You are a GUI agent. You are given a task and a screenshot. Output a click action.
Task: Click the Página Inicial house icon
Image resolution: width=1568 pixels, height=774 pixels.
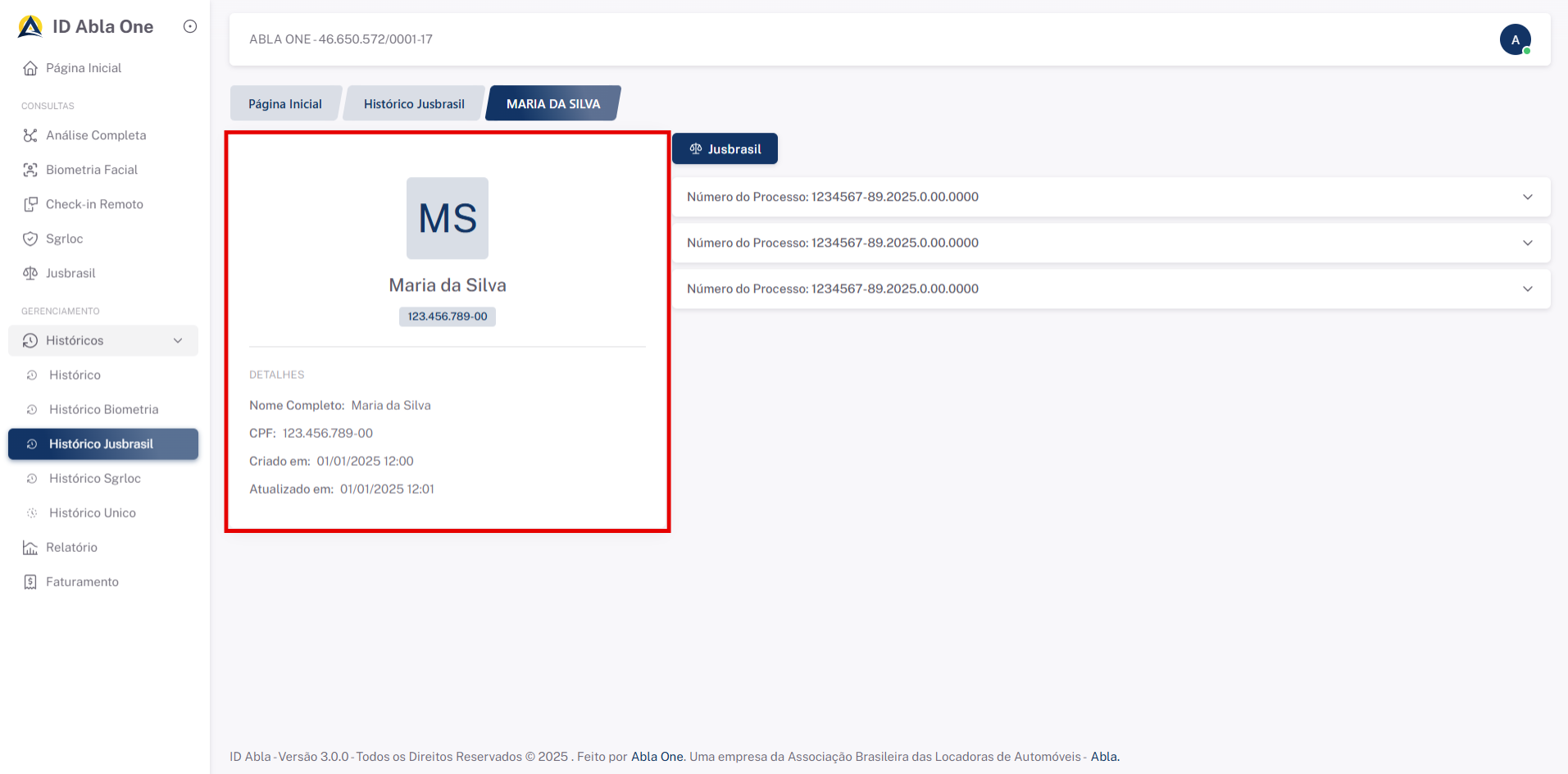coord(30,68)
